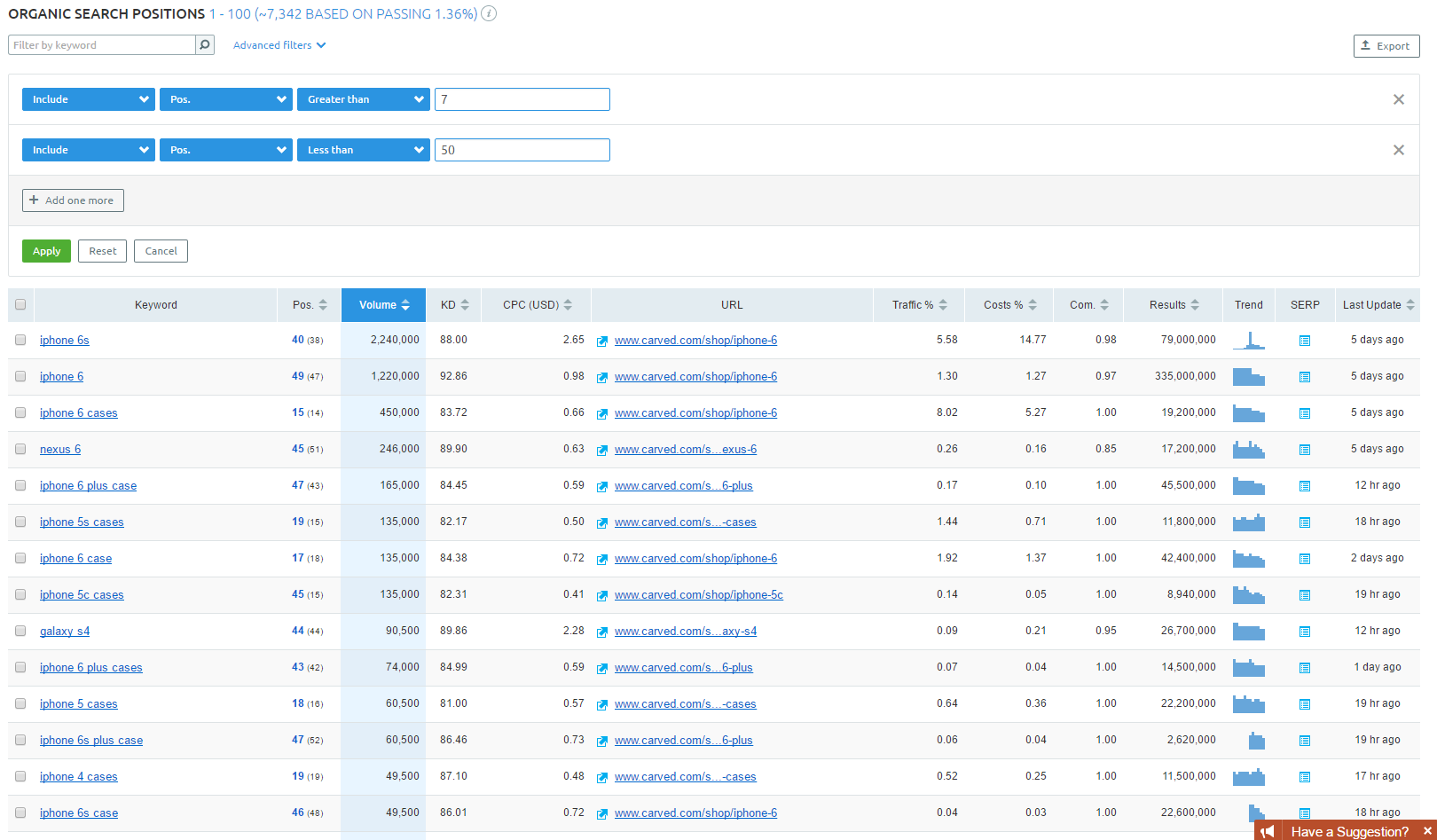Open SERP snapshot icon for iphone 6s
1437x840 pixels.
coord(1305,341)
